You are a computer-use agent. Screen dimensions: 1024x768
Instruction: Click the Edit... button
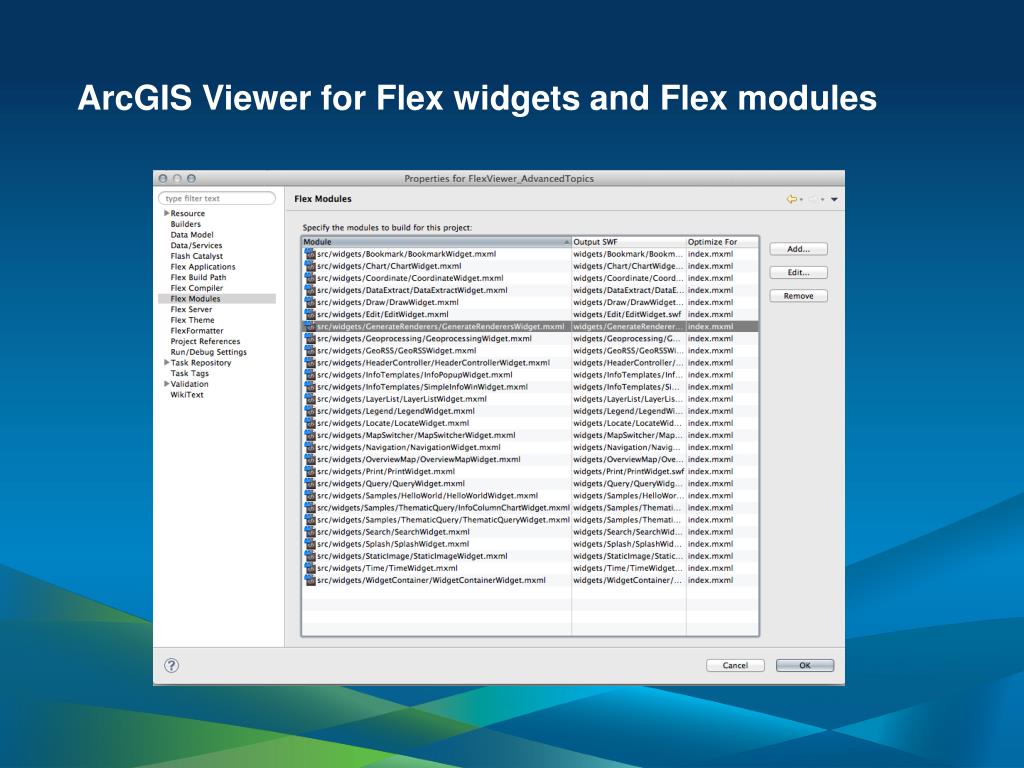point(798,272)
